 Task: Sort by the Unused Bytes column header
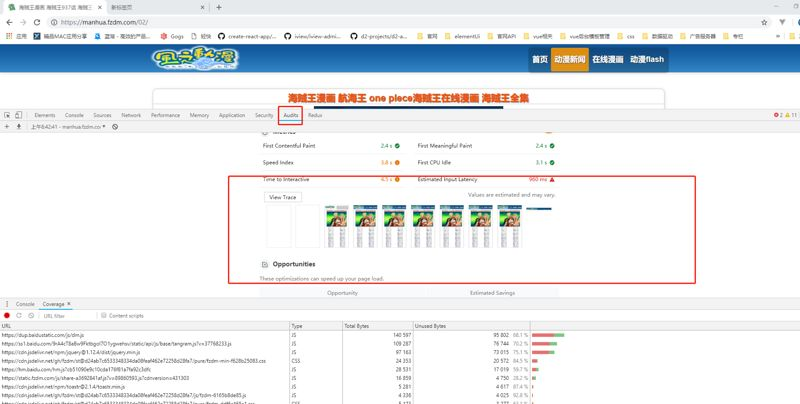tap(471, 326)
